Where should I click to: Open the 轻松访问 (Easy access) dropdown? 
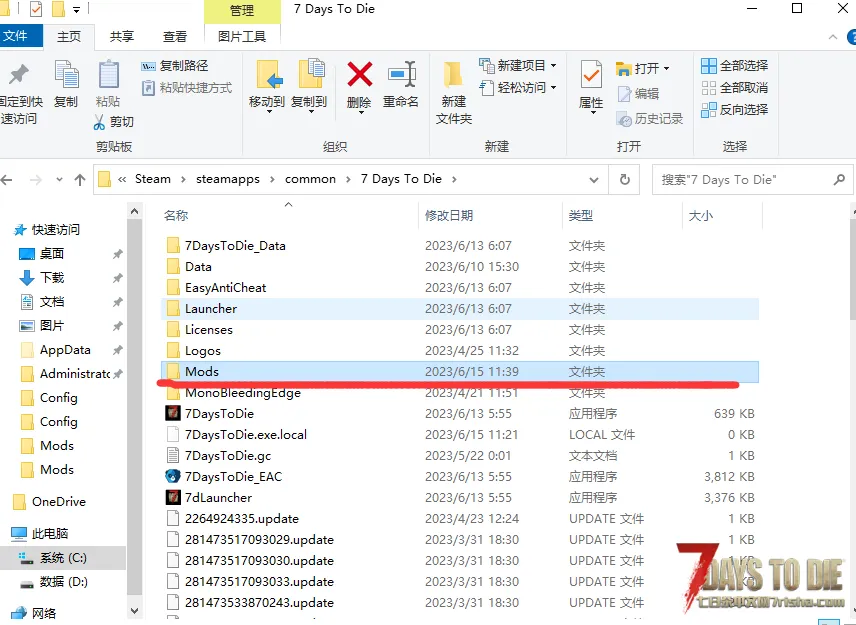[x=554, y=88]
